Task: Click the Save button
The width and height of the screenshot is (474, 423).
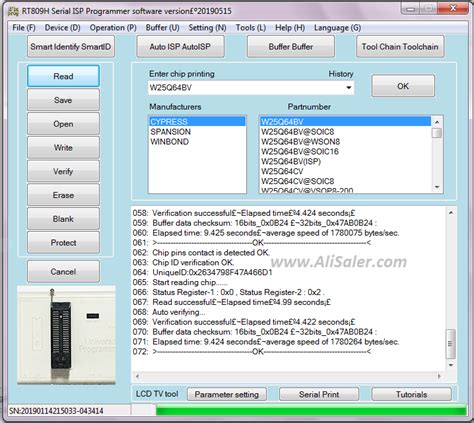Action: tap(63, 100)
